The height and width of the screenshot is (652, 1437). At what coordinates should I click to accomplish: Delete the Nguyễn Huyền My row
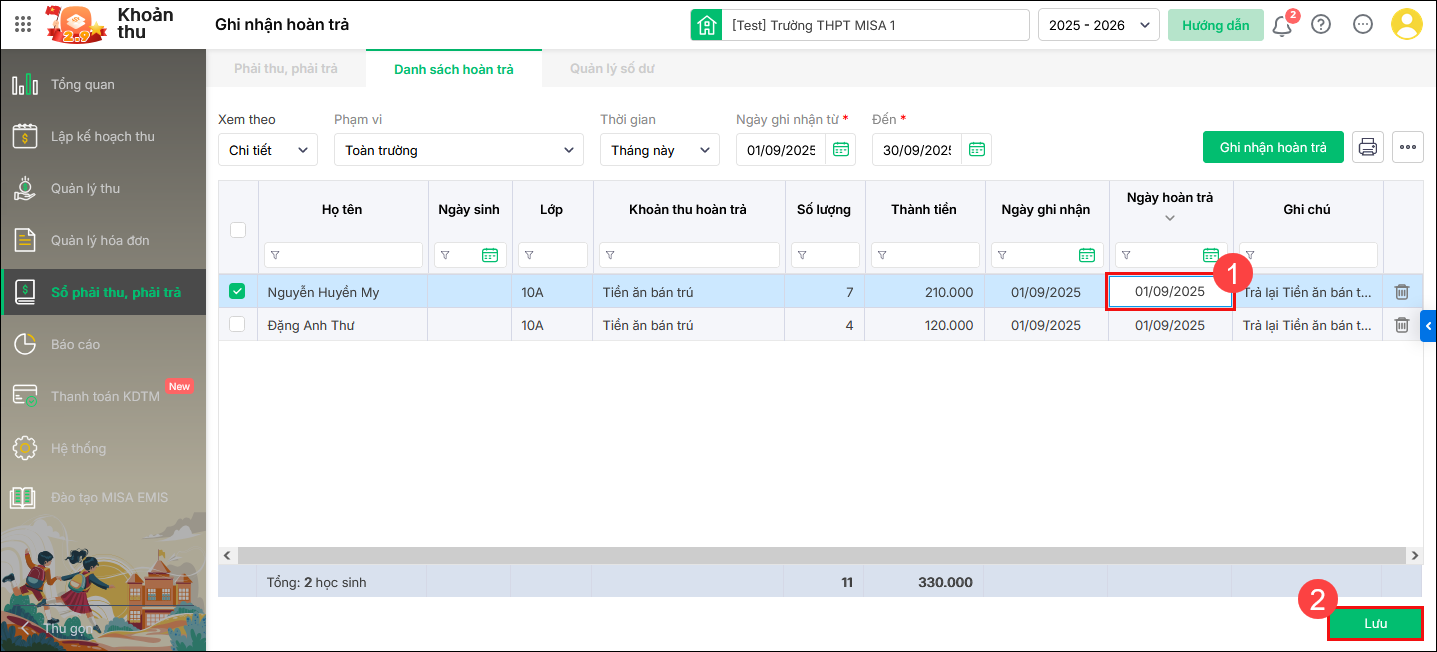click(1402, 292)
